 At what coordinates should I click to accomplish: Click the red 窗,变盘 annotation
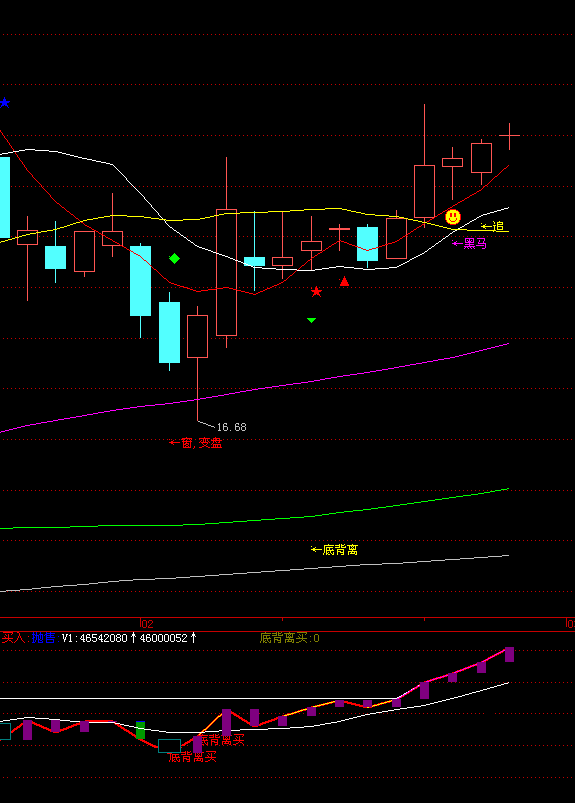pos(195,443)
